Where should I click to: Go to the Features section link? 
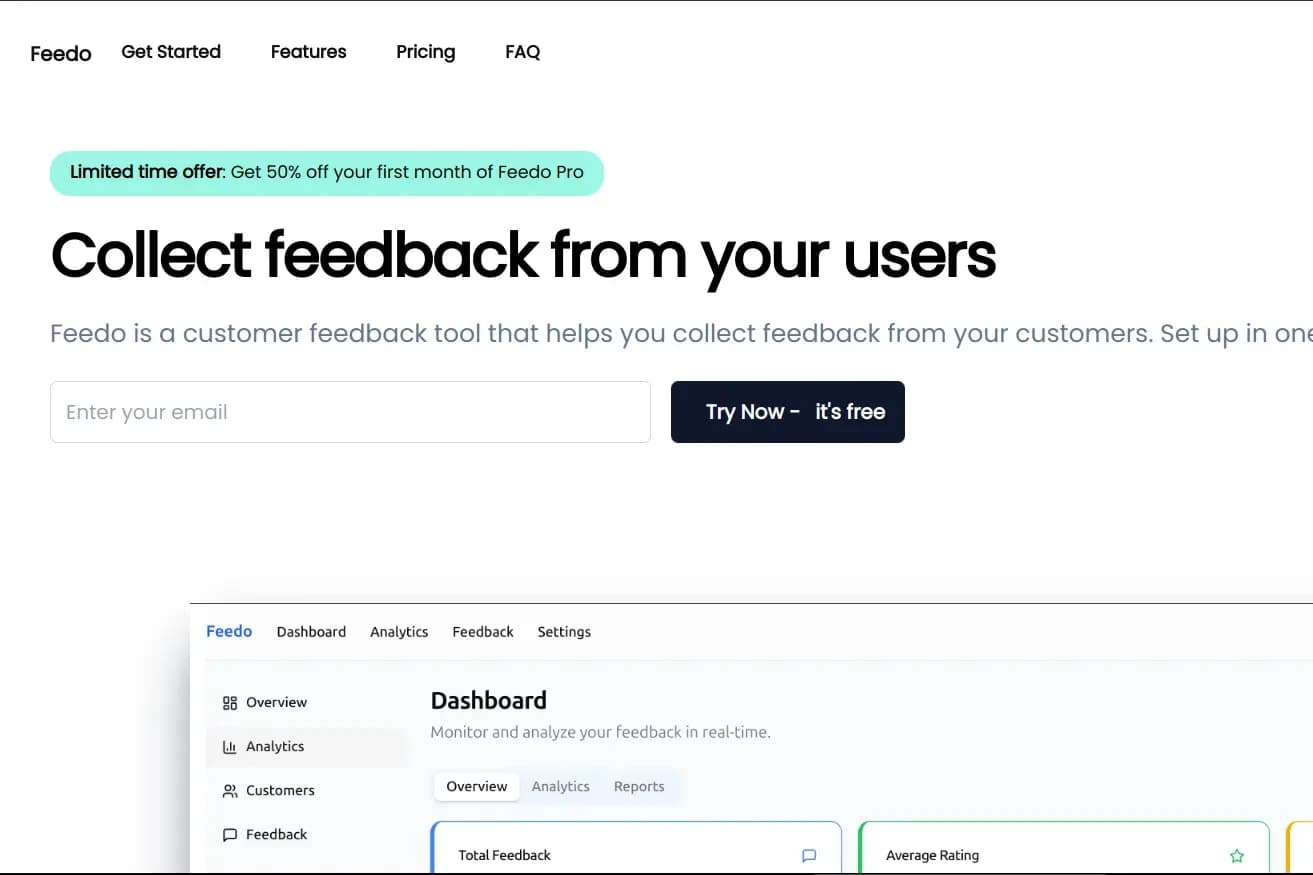[x=308, y=52]
